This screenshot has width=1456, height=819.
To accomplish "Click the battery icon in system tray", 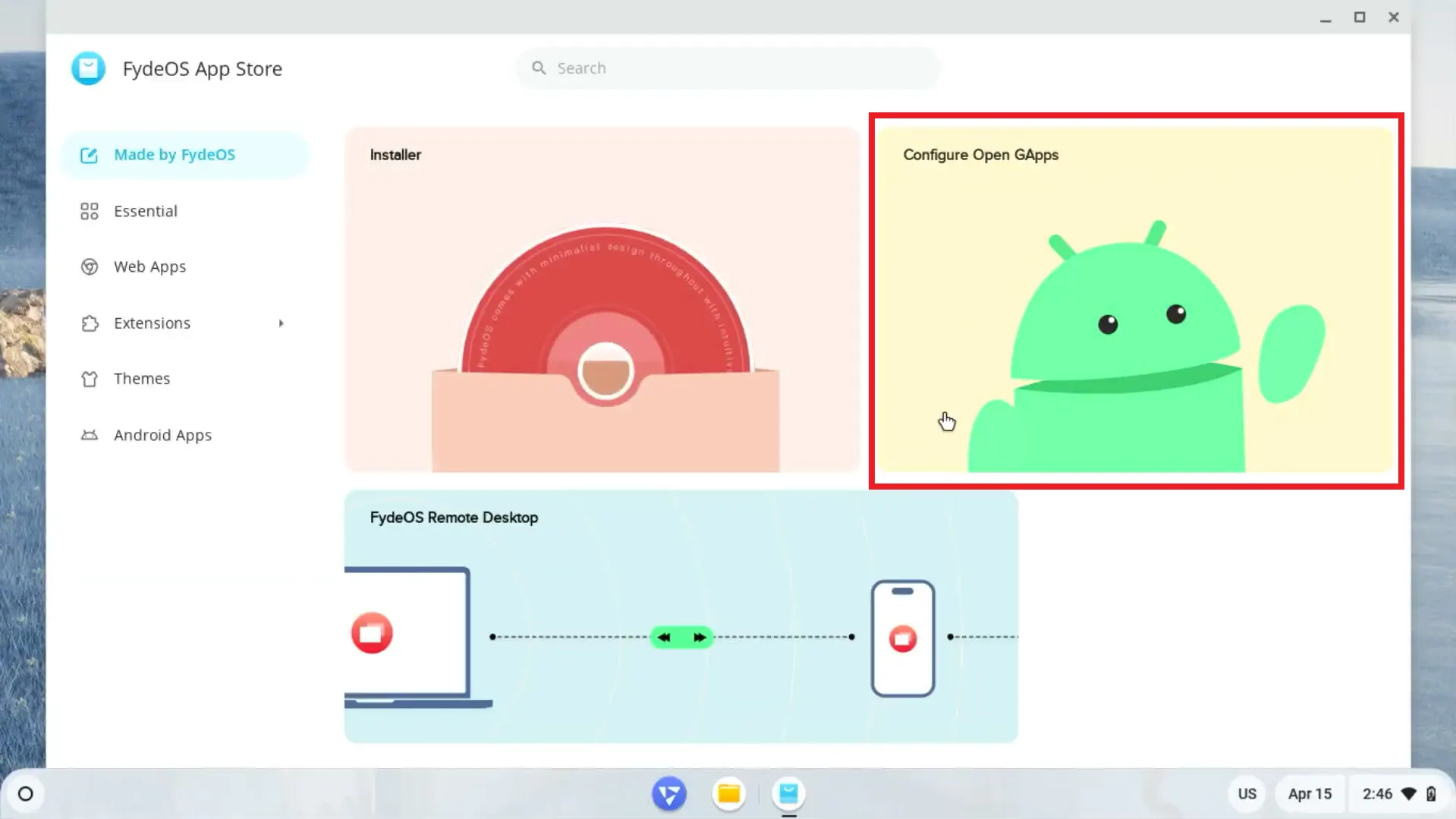I will coord(1431,794).
